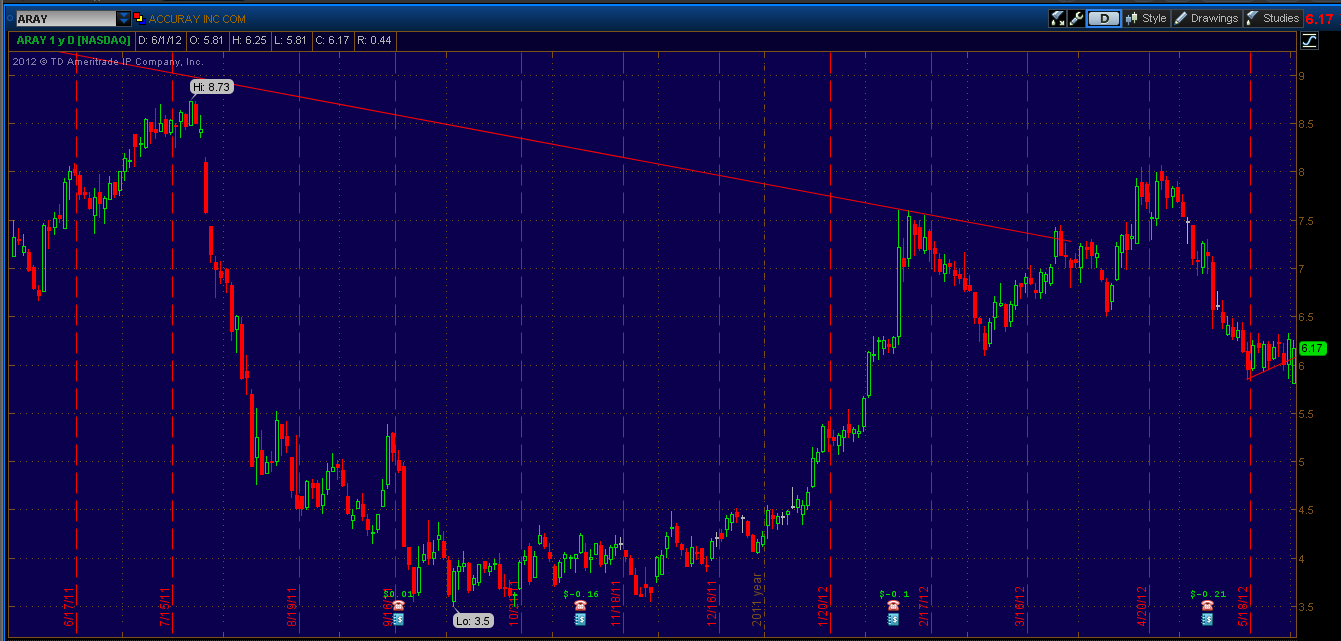Click the Hi: 8.73 high label
This screenshot has width=1341, height=641.
[x=211, y=87]
